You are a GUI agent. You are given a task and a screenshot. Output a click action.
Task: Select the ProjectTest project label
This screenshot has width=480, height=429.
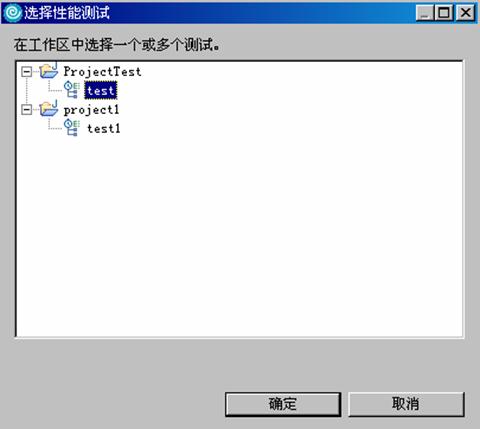click(102, 71)
